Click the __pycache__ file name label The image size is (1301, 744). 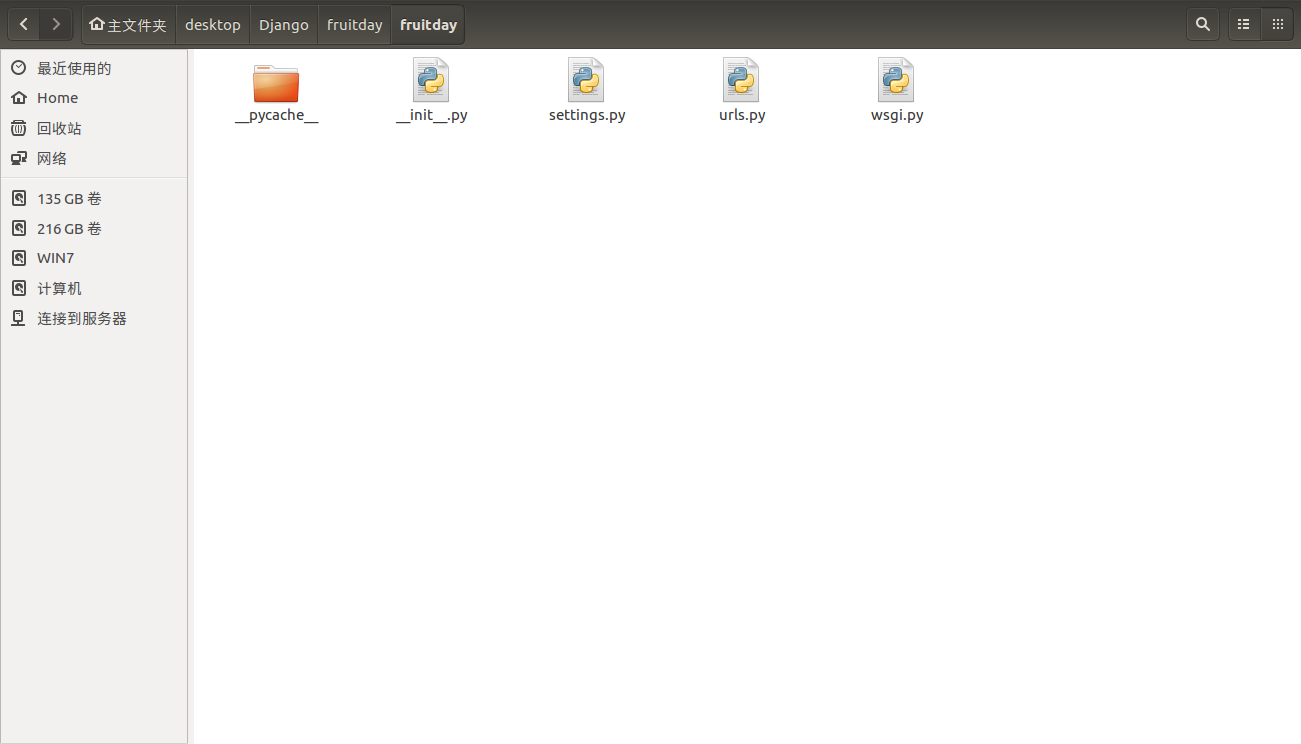click(x=276, y=115)
